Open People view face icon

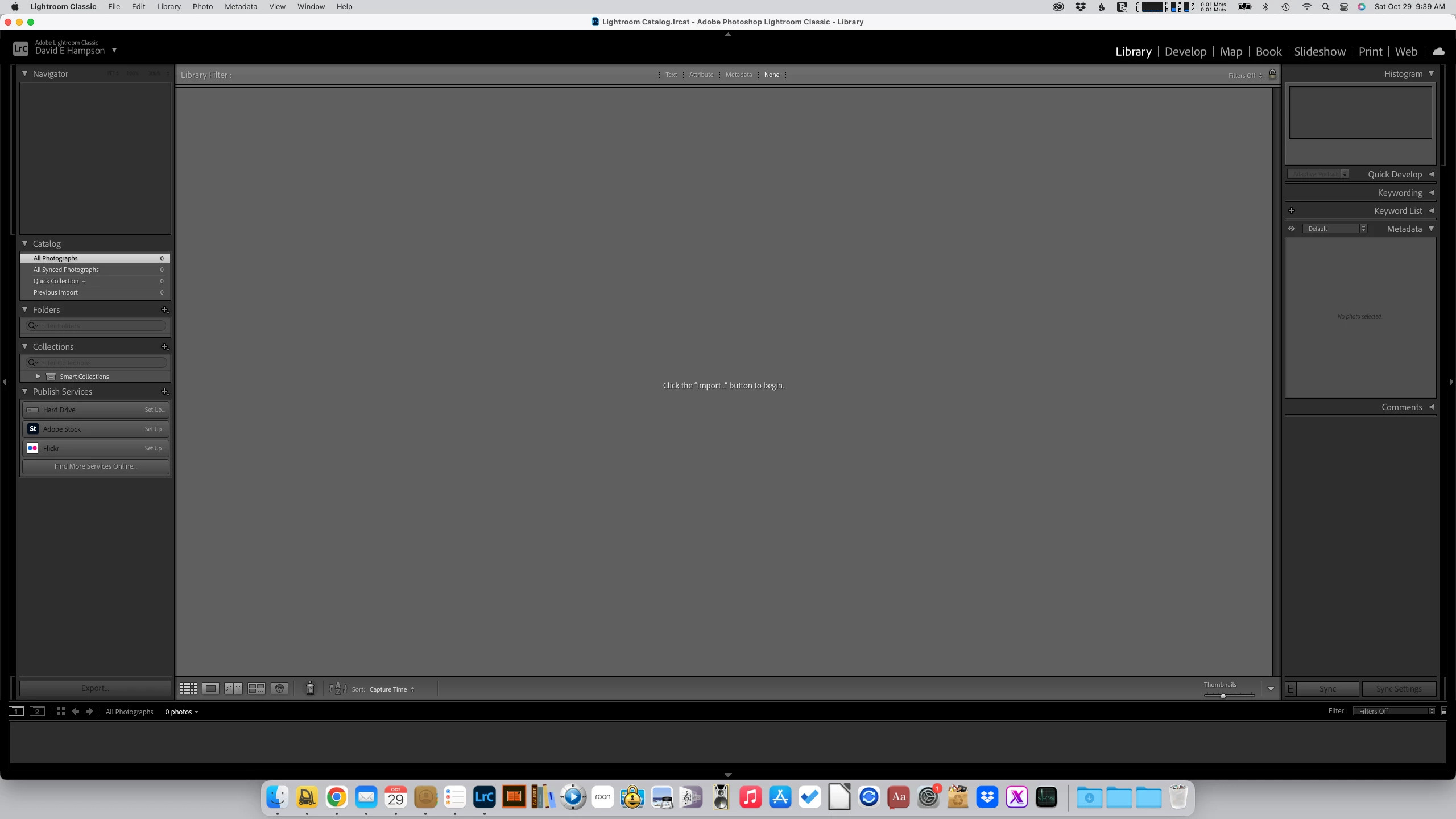[279, 689]
